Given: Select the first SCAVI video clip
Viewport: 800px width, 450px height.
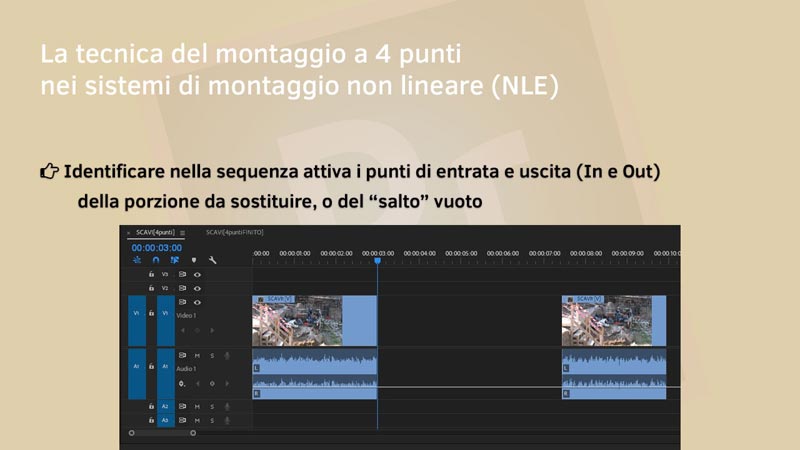Looking at the screenshot, I should [315, 320].
